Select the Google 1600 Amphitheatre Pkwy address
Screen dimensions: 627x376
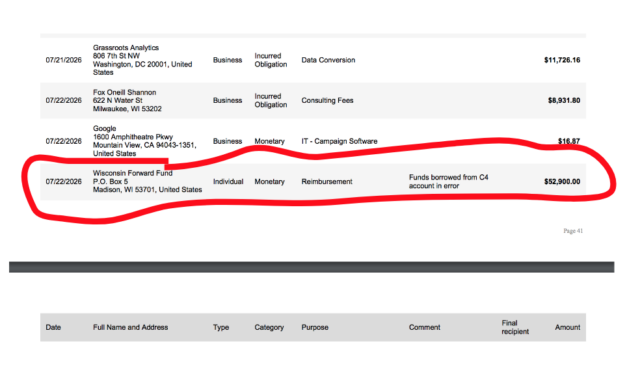pos(145,141)
